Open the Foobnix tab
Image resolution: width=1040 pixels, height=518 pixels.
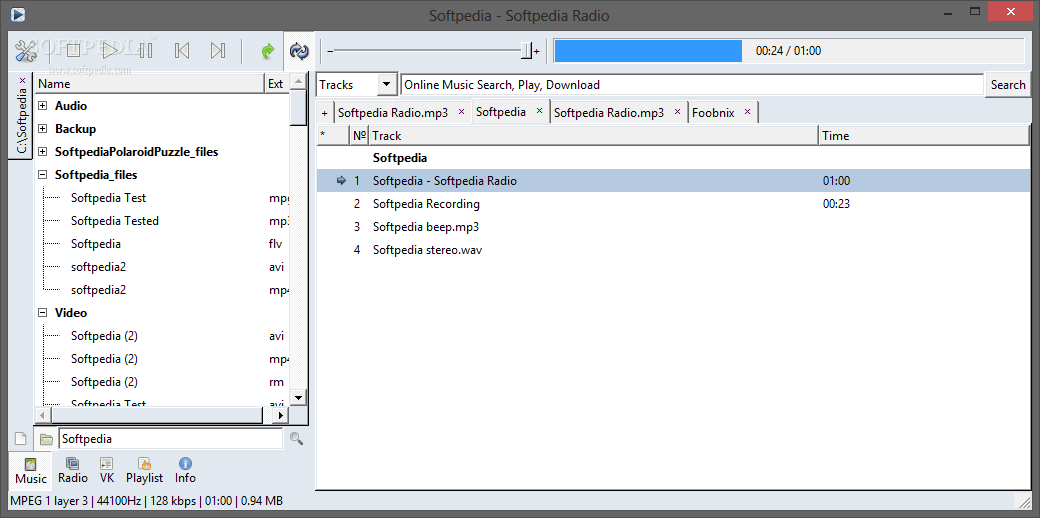pos(713,113)
